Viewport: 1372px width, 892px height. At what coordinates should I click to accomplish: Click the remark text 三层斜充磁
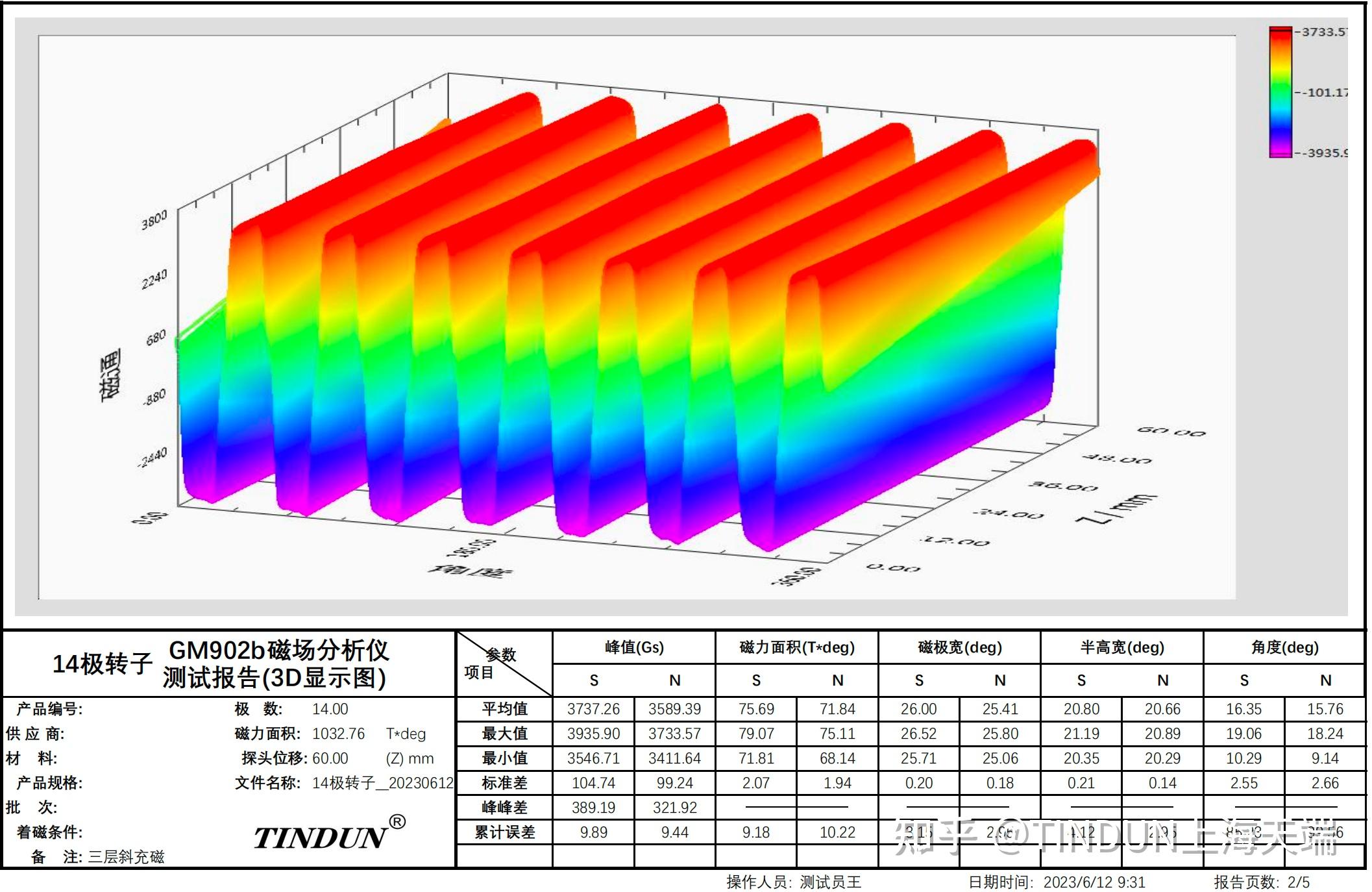126,857
